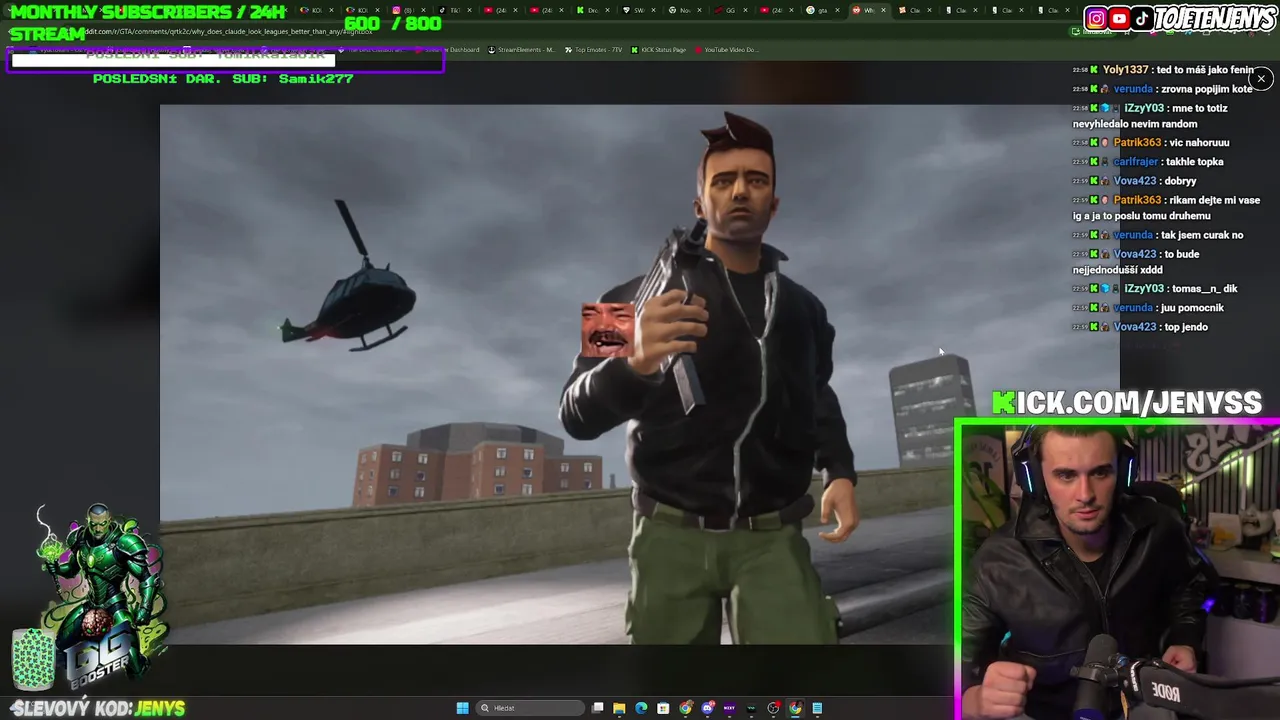Open KICK Status Page bookmark
1280x720 pixels.
coord(658,49)
